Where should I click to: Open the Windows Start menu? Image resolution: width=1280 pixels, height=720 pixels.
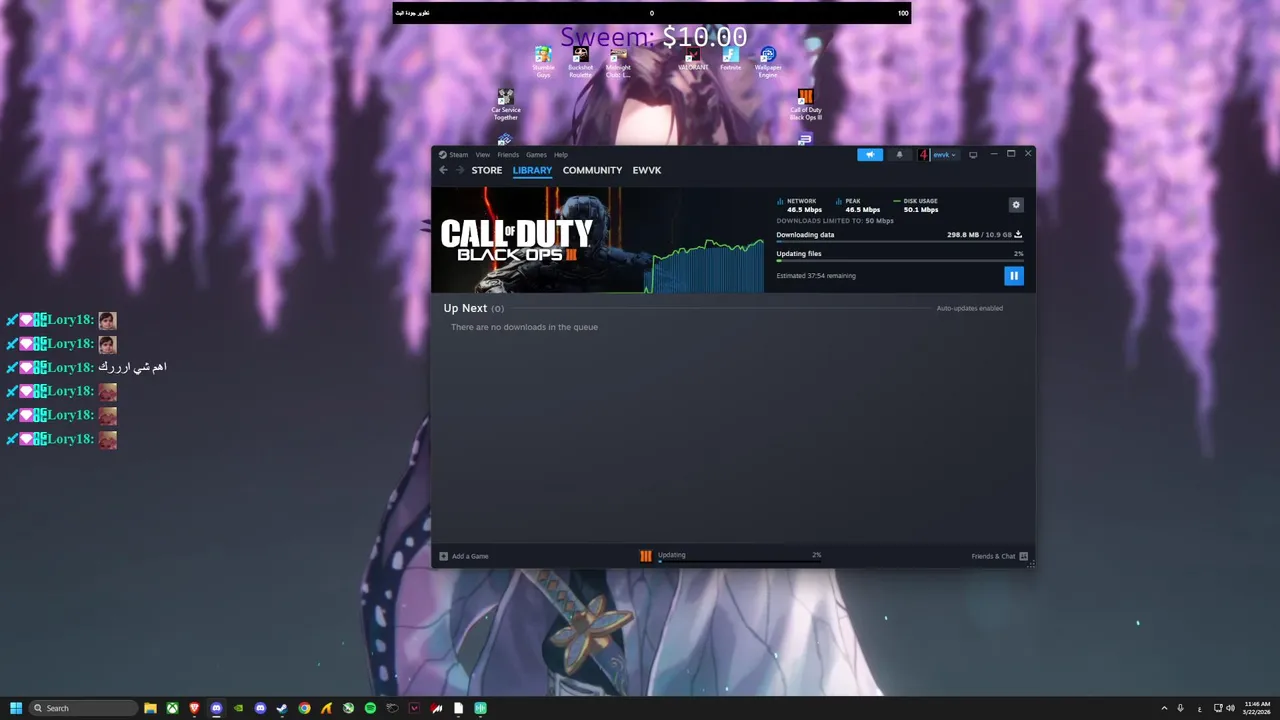coord(16,708)
